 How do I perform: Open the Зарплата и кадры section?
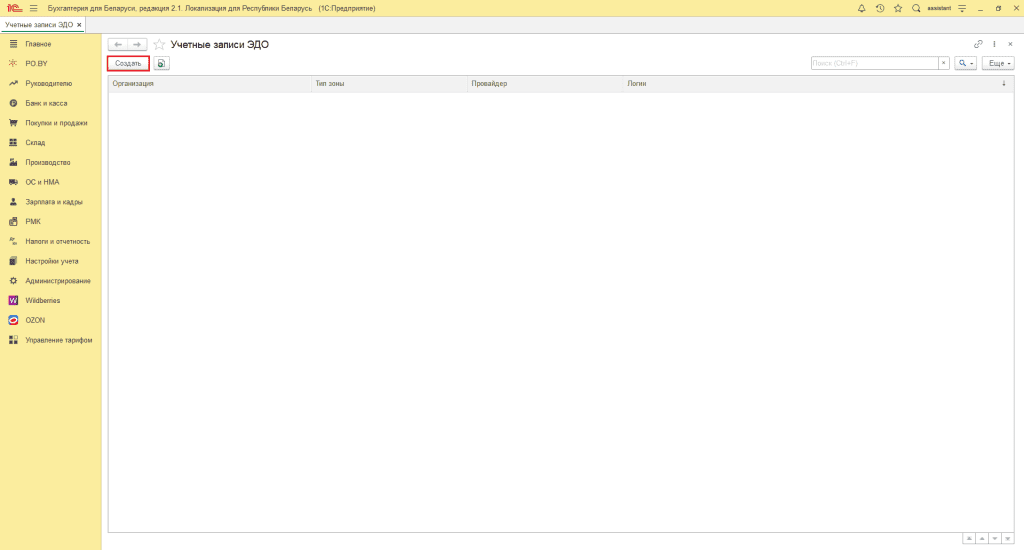coord(54,202)
